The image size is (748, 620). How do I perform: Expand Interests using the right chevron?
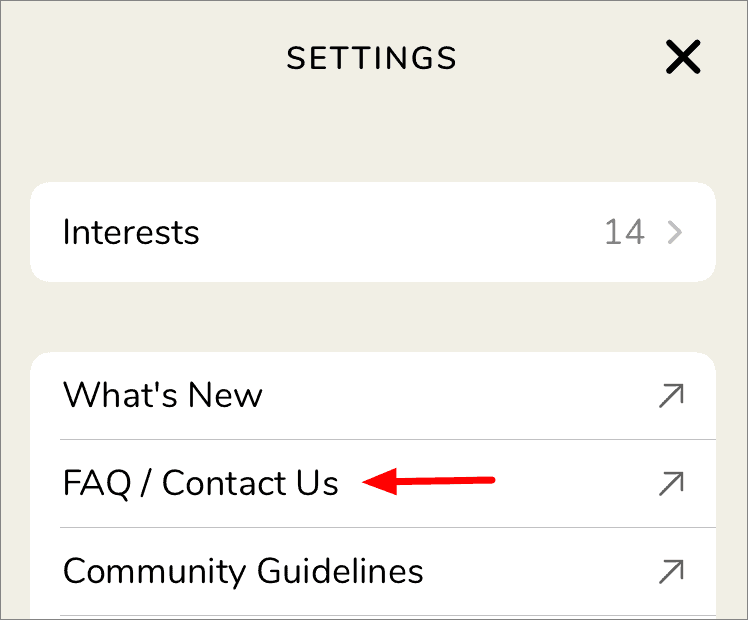click(x=675, y=233)
